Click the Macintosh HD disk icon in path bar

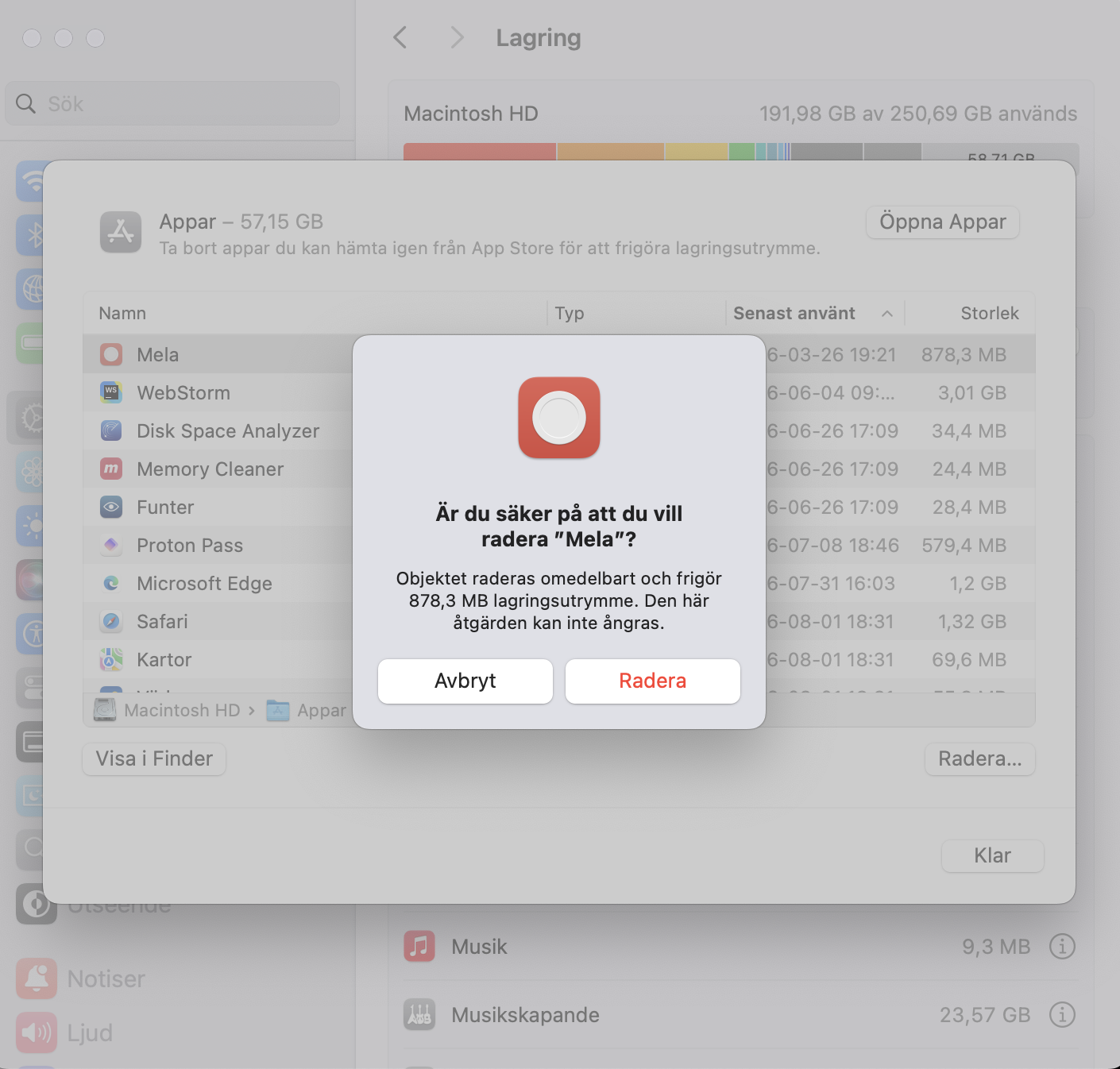pos(105,709)
